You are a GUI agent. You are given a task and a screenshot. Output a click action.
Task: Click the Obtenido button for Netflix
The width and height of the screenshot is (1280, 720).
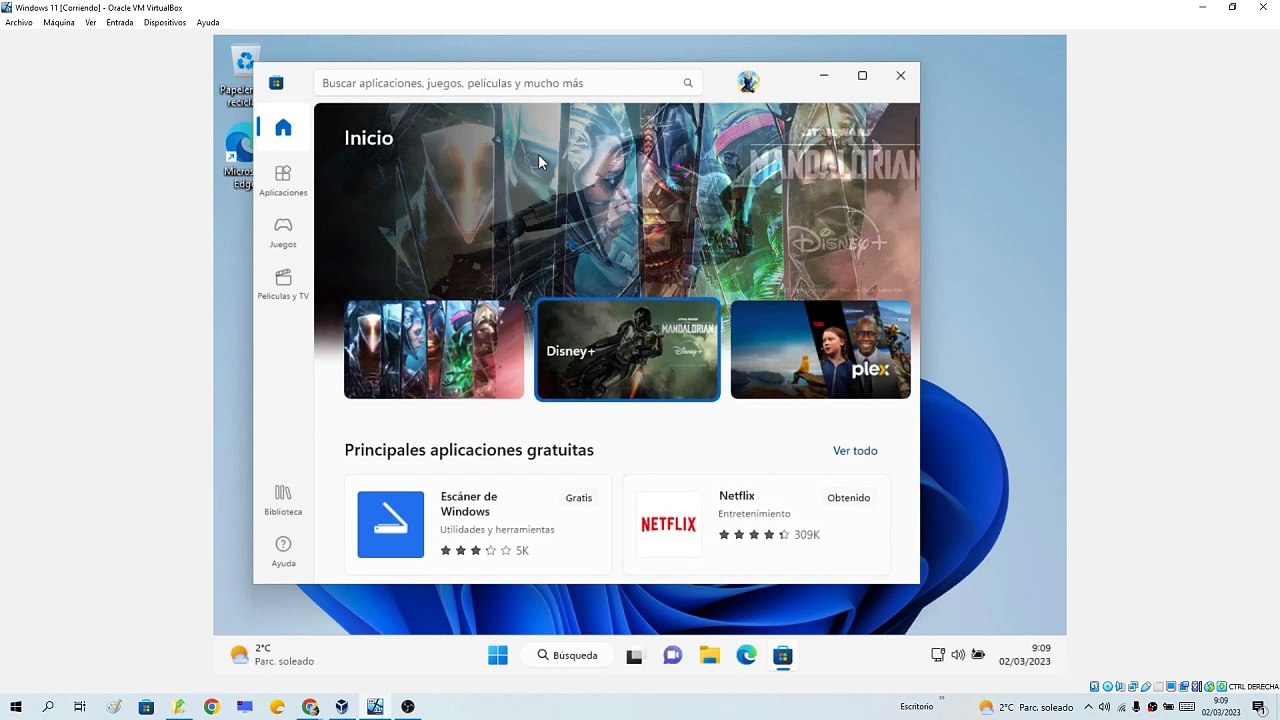tap(849, 498)
